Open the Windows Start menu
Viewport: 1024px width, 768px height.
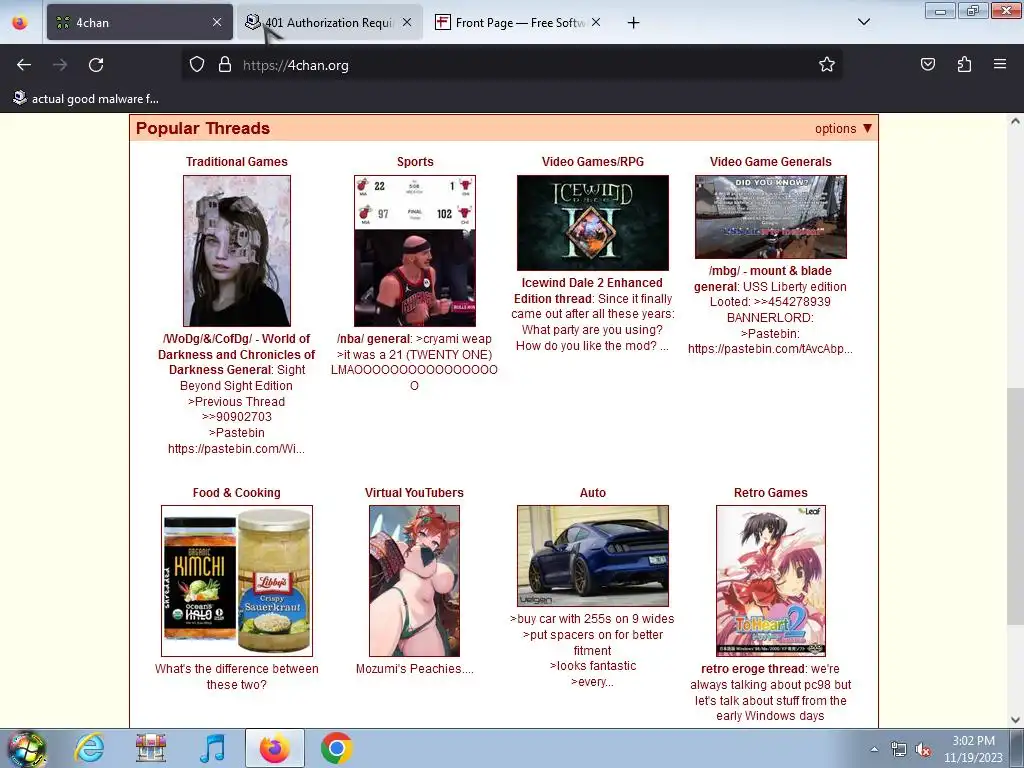(x=26, y=748)
